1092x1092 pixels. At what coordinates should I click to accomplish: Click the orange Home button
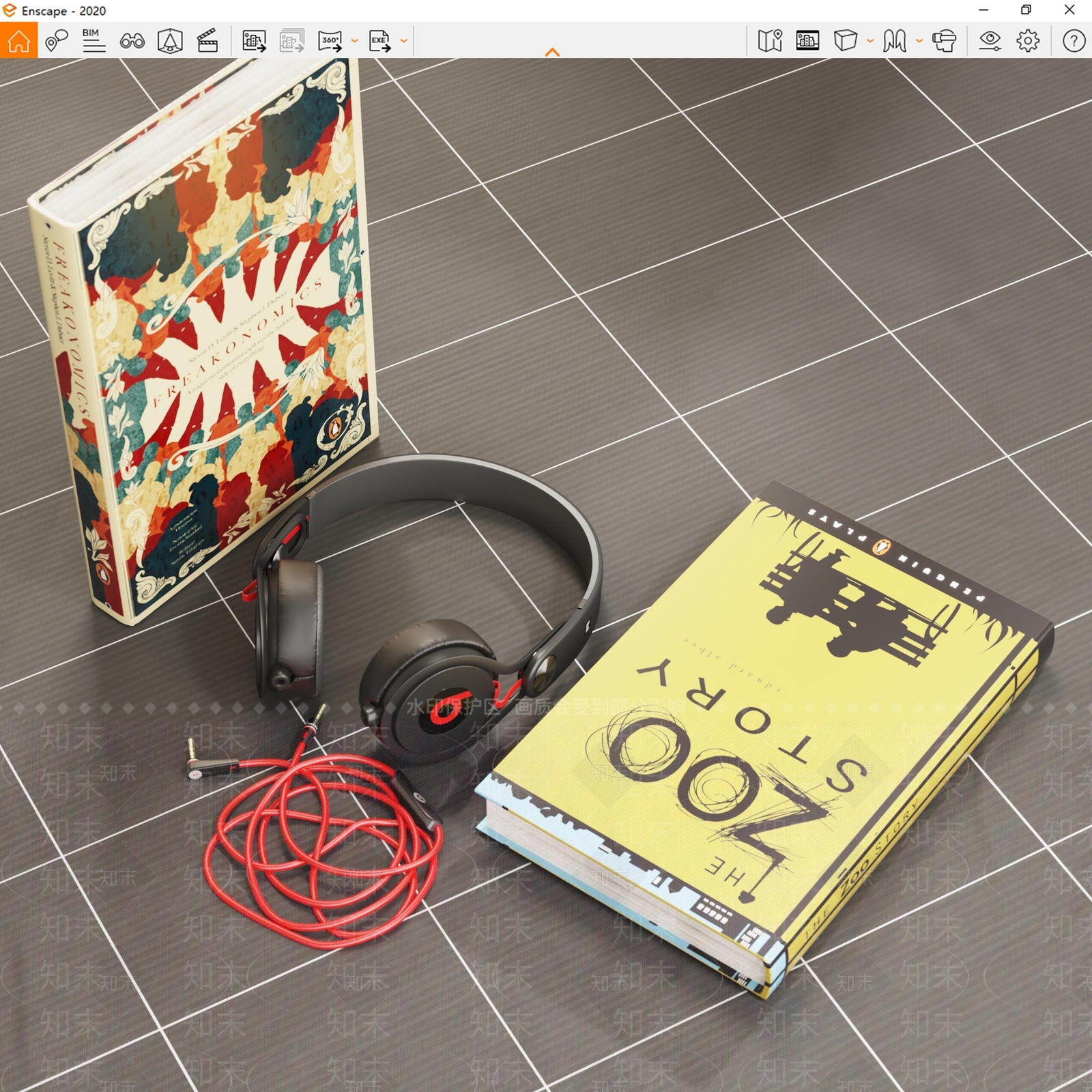18,40
